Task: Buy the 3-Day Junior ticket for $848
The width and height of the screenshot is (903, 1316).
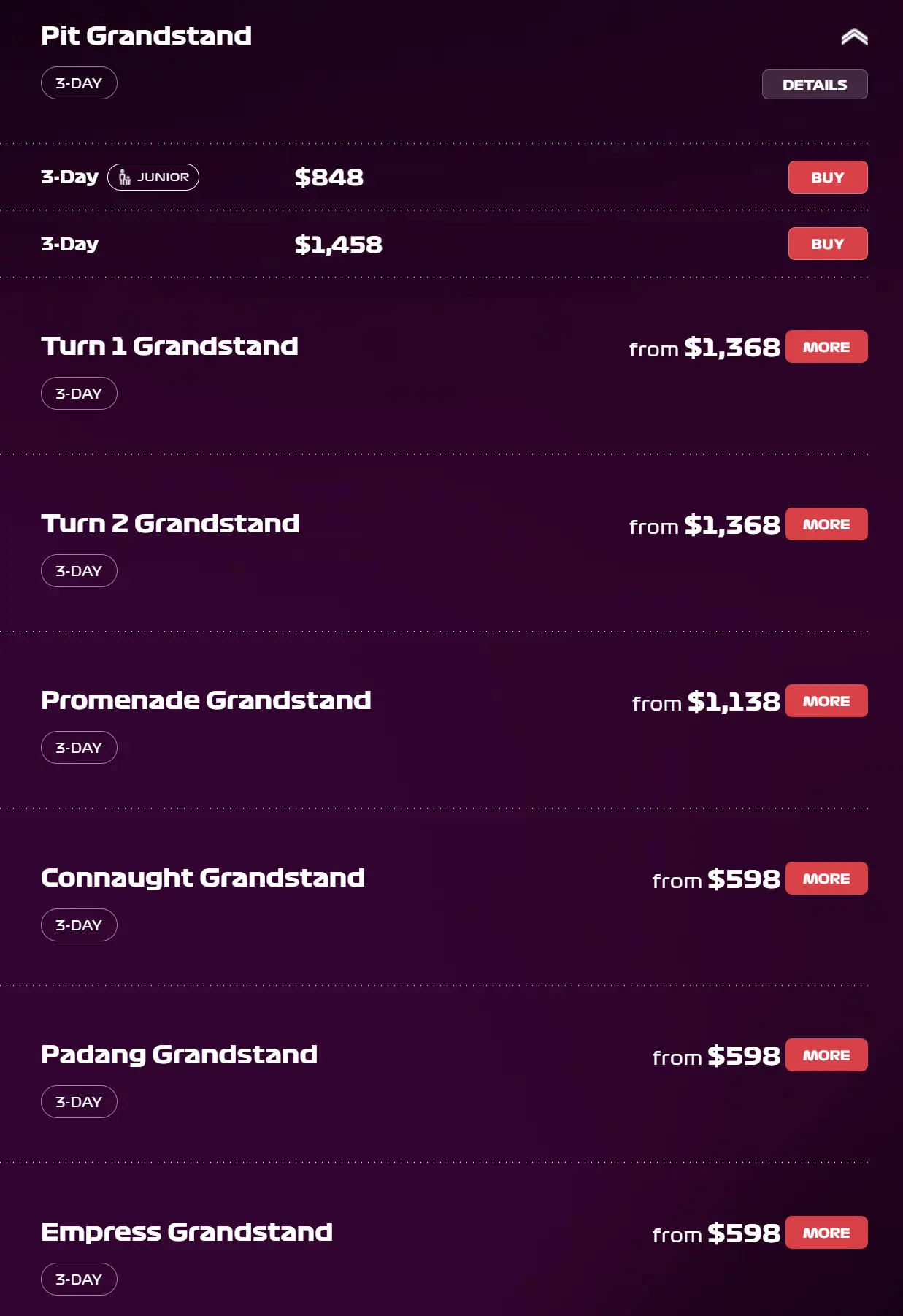Action: tap(827, 177)
